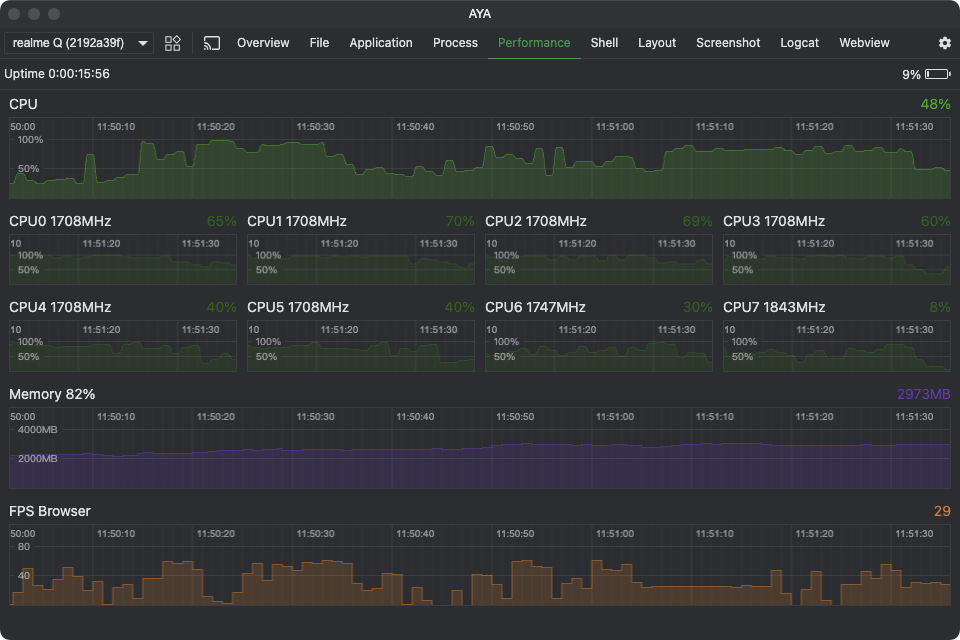
Task: Click the CPU6 1747MHz chart
Action: (x=599, y=346)
